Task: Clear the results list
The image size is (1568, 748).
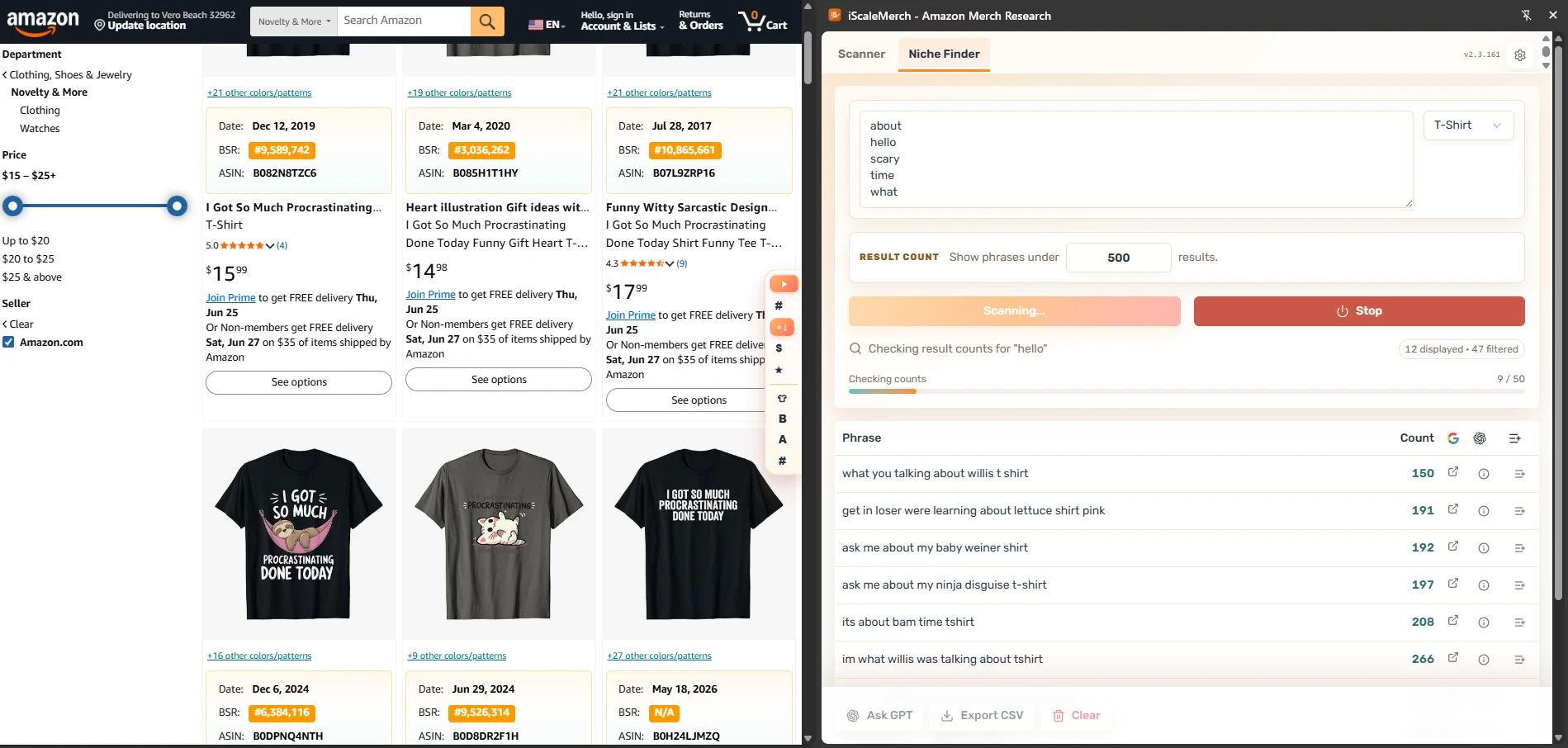Action: tap(1077, 716)
